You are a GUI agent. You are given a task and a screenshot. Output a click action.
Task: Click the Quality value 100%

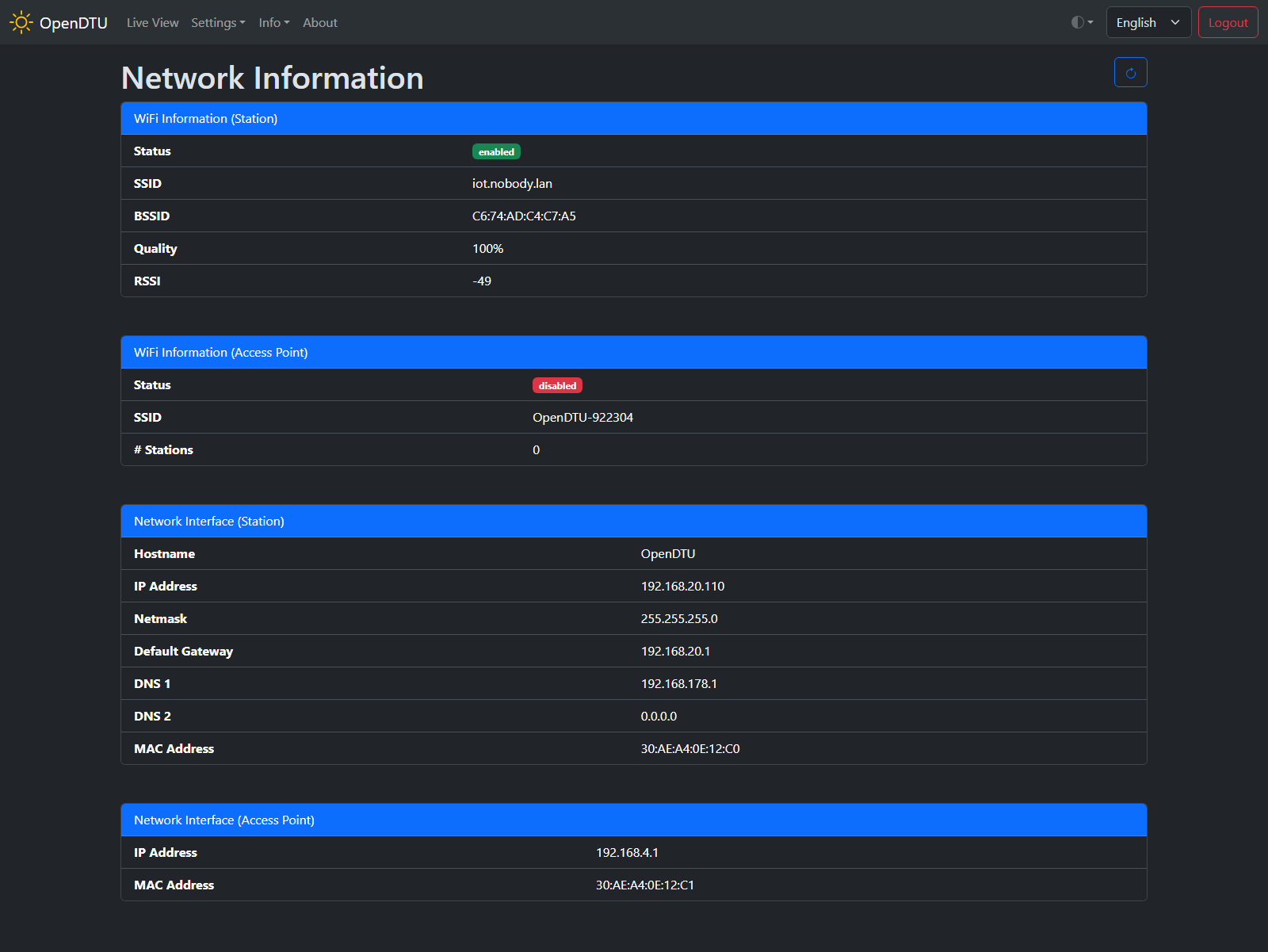pos(488,249)
